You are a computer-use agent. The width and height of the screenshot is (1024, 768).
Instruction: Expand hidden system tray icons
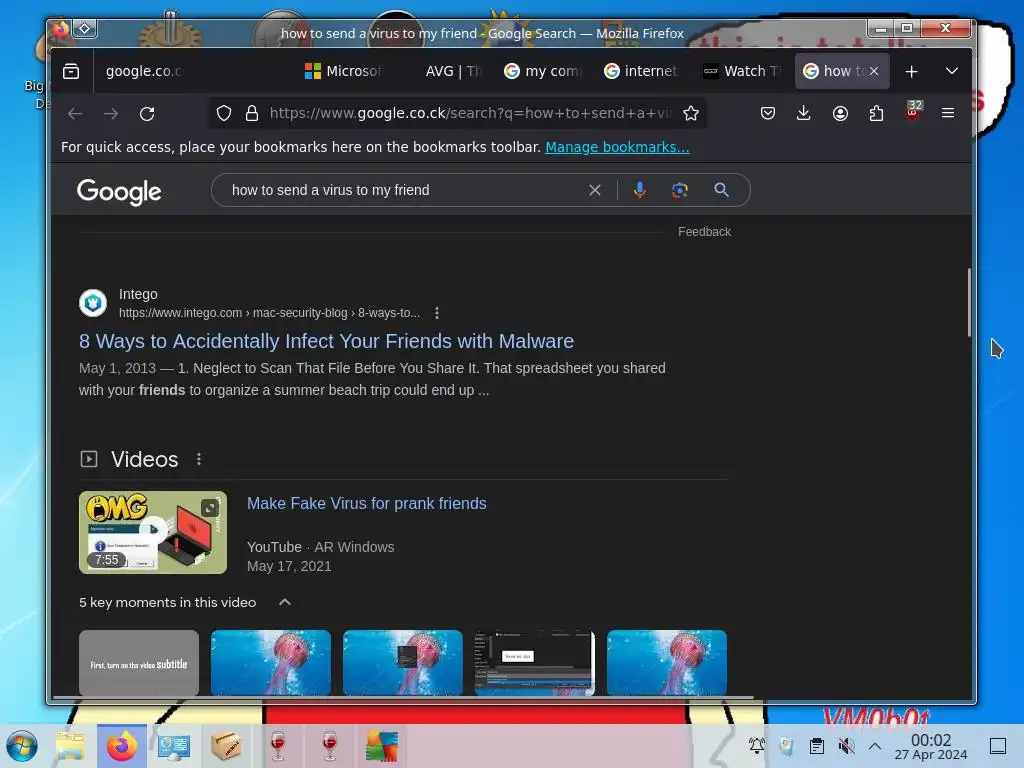[x=875, y=746]
